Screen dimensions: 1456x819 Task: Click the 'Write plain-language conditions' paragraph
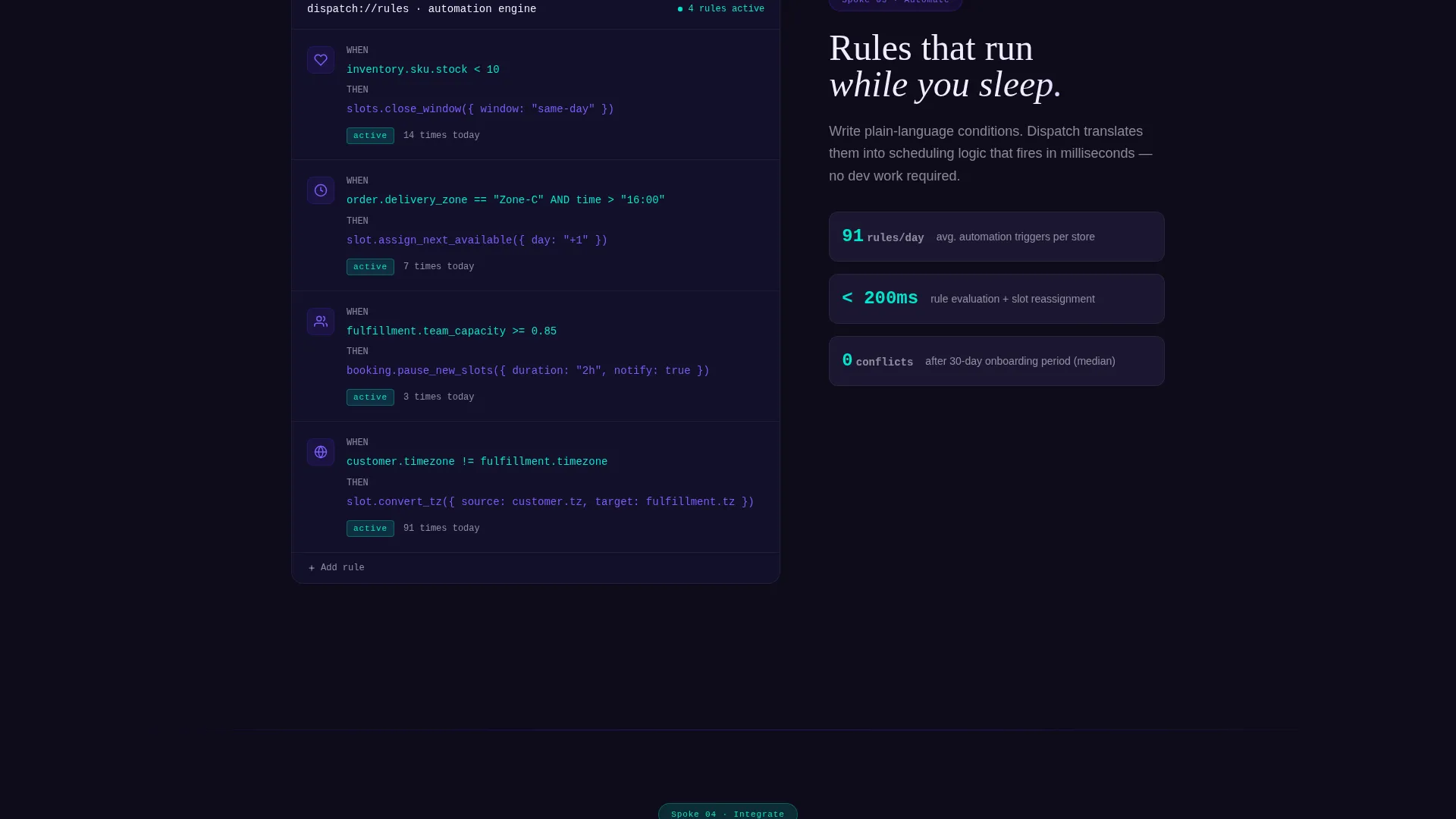tap(990, 153)
